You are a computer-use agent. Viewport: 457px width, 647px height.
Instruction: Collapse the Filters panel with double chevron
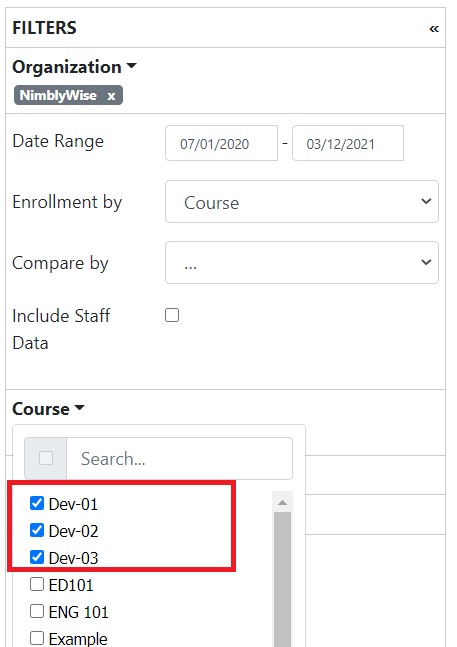(x=434, y=29)
